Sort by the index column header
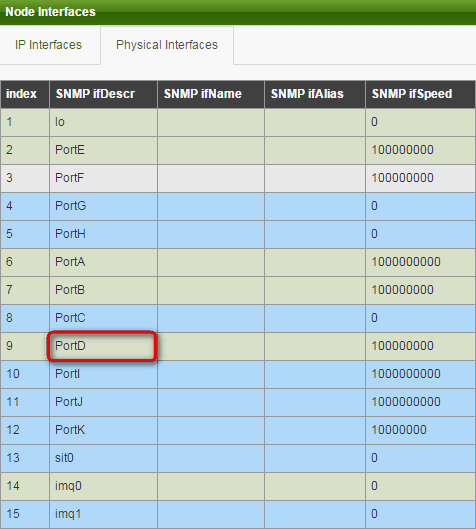The image size is (476, 529). pos(21,94)
